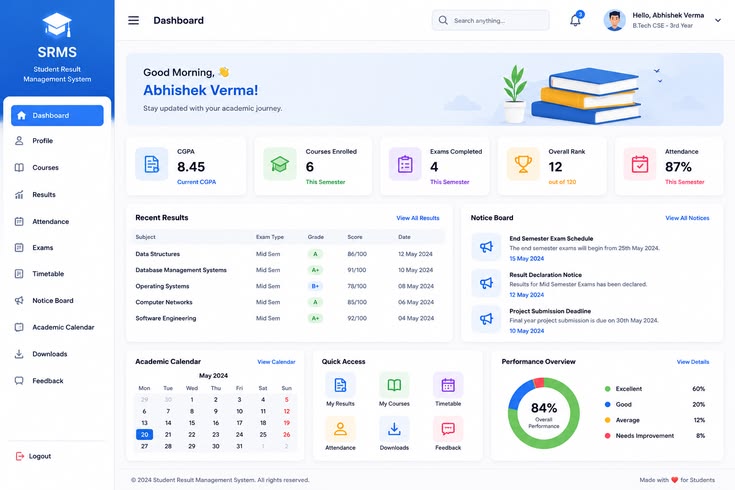Click the Current CGPA label
Screen dimensions: 735x490
point(196,182)
